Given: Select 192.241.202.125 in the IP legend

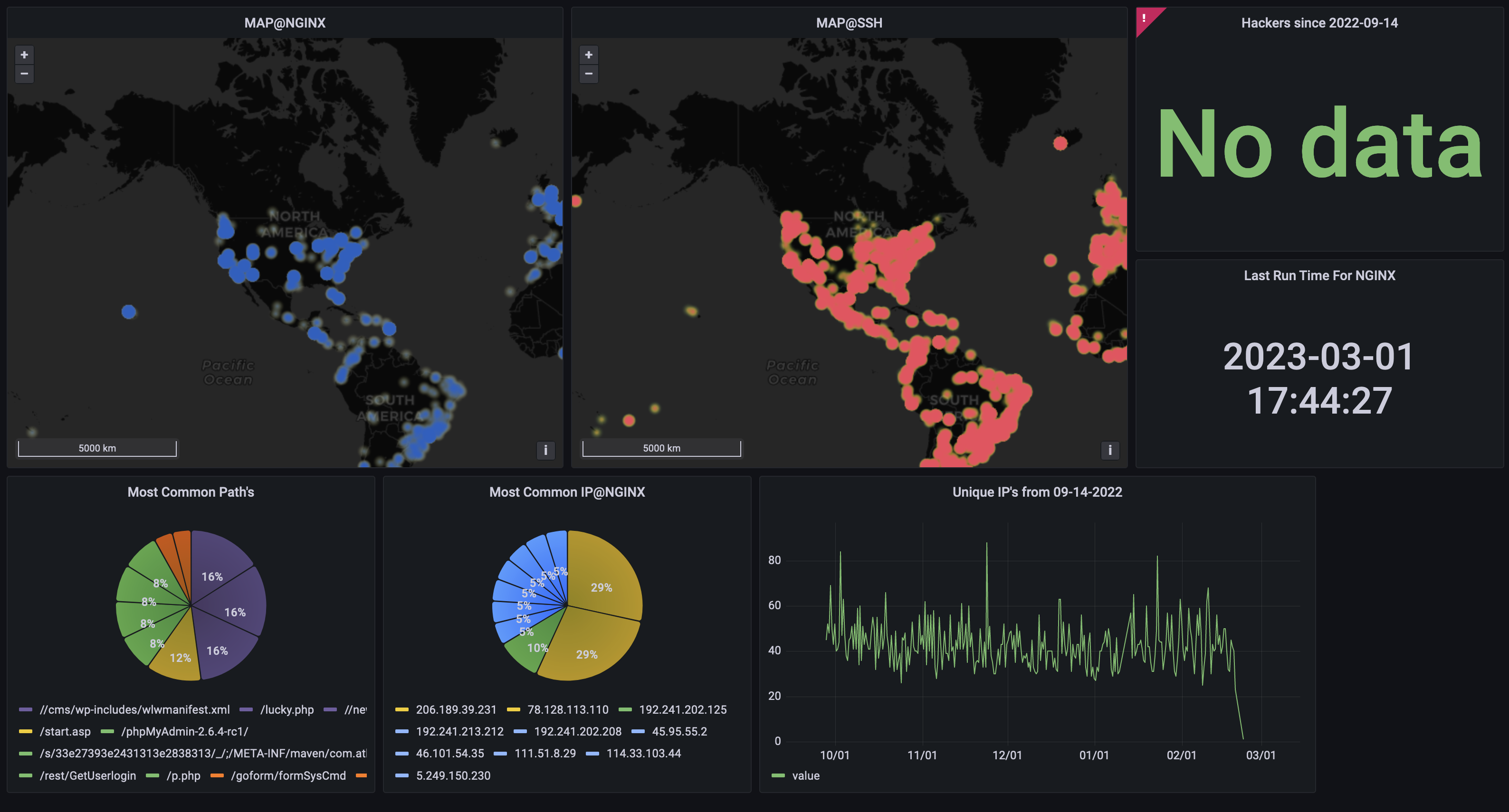Looking at the screenshot, I should coord(682,709).
